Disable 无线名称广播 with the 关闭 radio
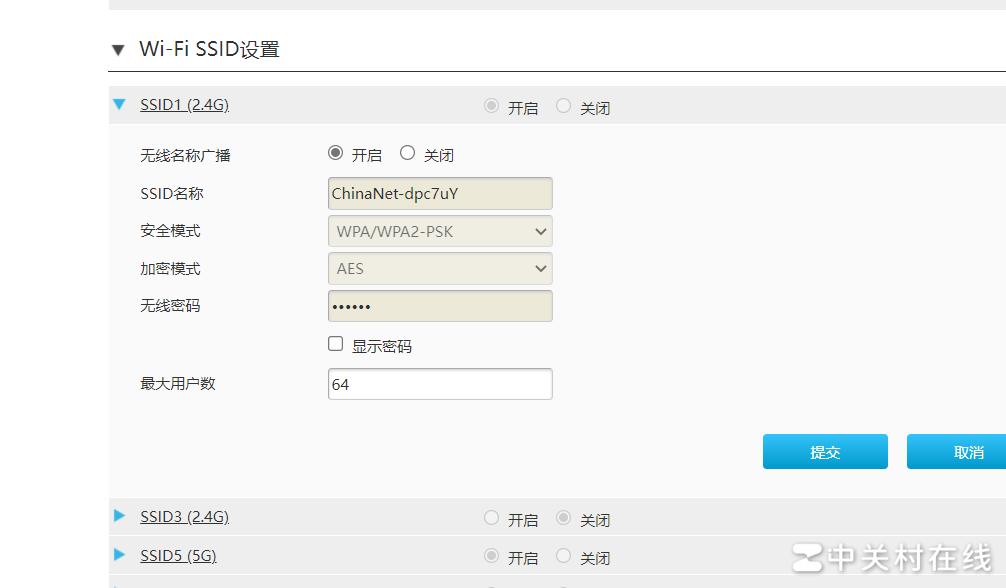 (x=407, y=153)
